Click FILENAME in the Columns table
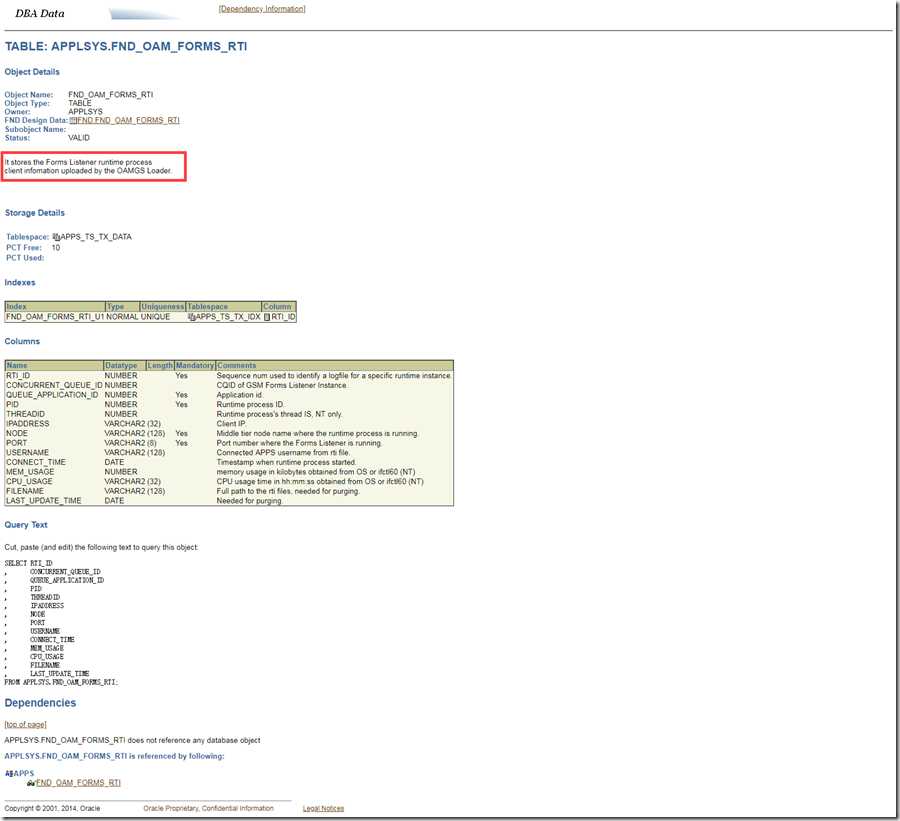The image size is (900, 821). click(x=25, y=491)
